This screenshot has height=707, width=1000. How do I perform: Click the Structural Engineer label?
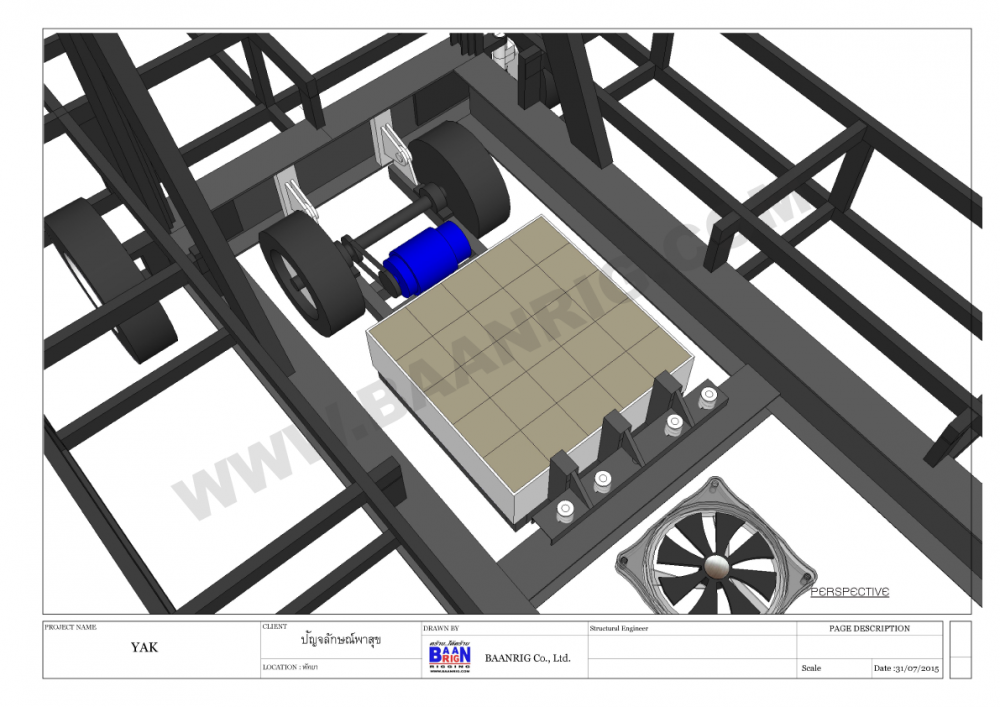(619, 629)
